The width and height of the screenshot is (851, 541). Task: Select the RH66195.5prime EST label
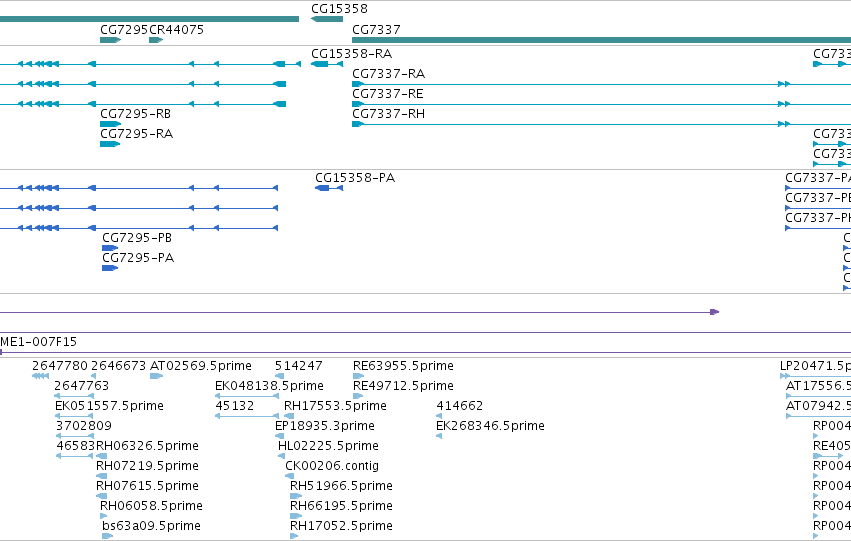click(x=341, y=506)
